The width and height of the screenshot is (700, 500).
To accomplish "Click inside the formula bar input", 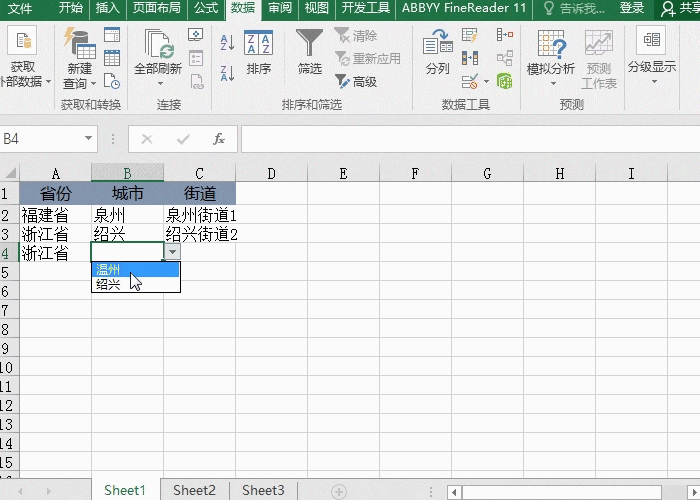I will [x=460, y=139].
